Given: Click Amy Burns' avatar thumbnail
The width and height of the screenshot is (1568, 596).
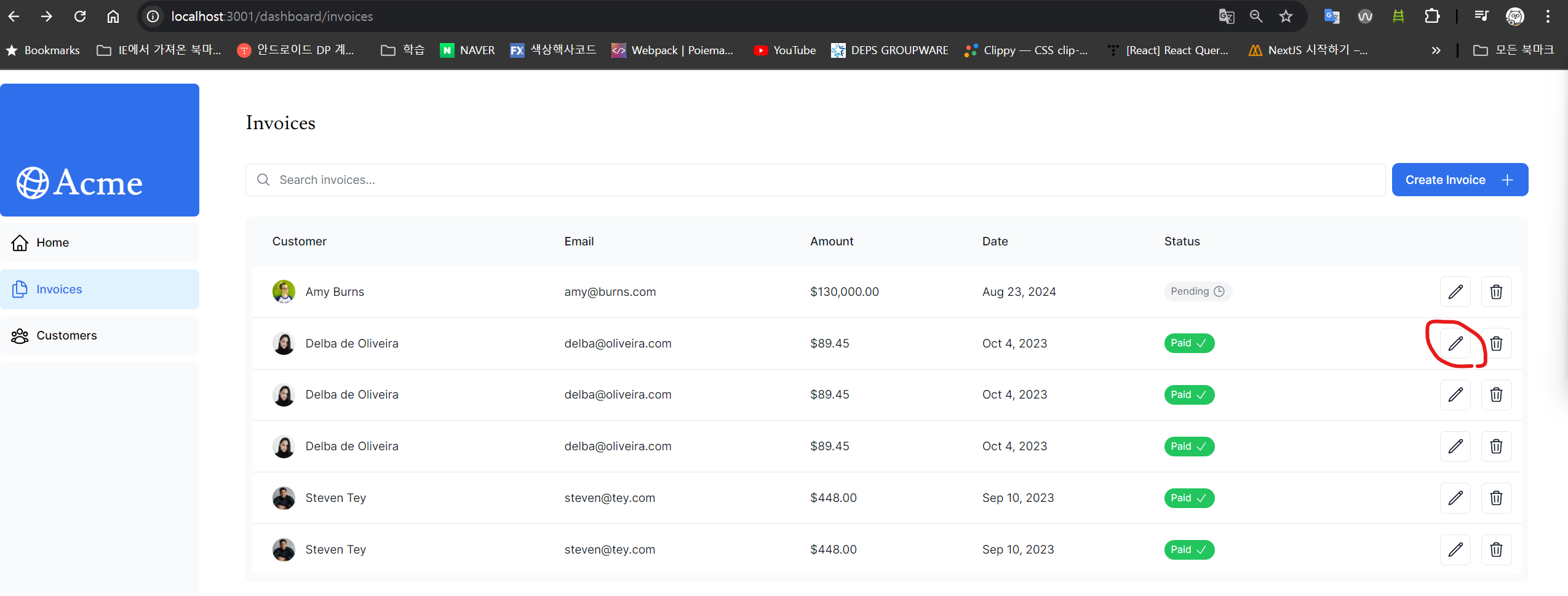Looking at the screenshot, I should tap(284, 292).
